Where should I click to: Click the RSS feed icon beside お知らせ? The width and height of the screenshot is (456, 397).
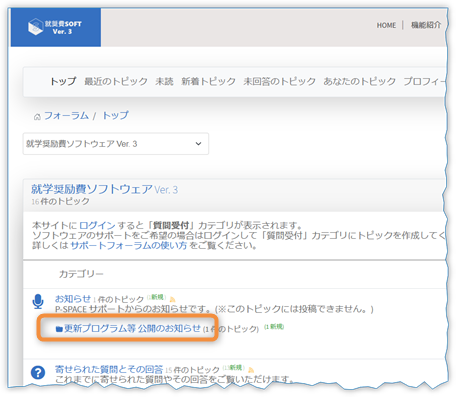point(172,299)
